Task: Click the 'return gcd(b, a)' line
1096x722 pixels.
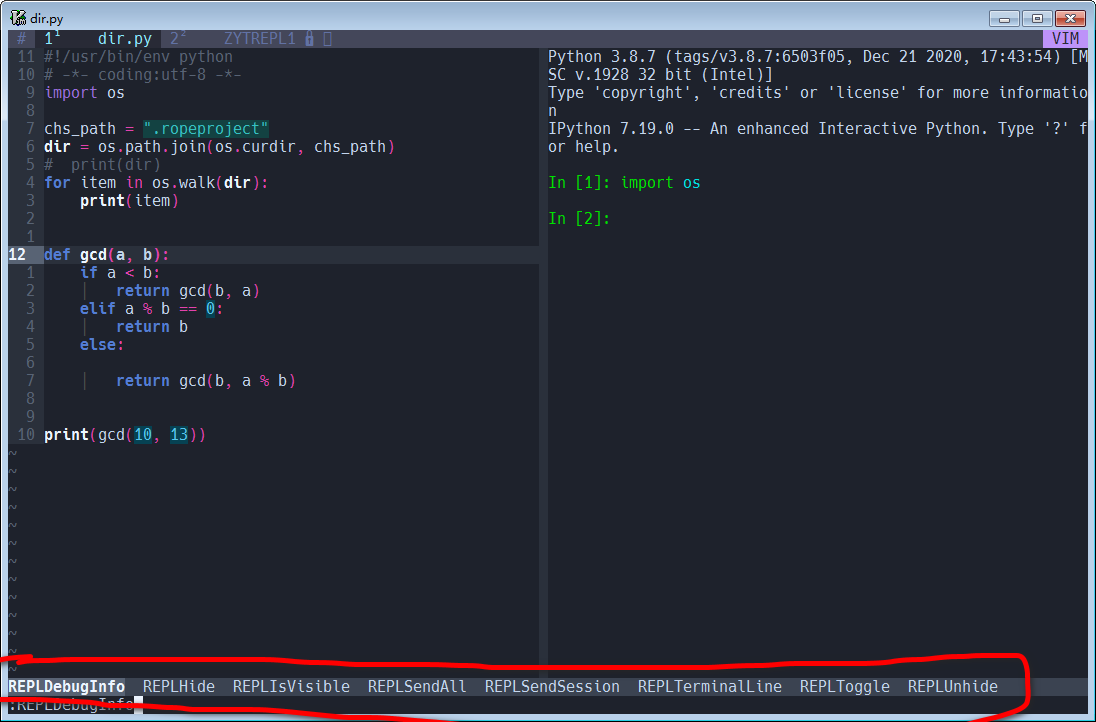Action: (188, 291)
